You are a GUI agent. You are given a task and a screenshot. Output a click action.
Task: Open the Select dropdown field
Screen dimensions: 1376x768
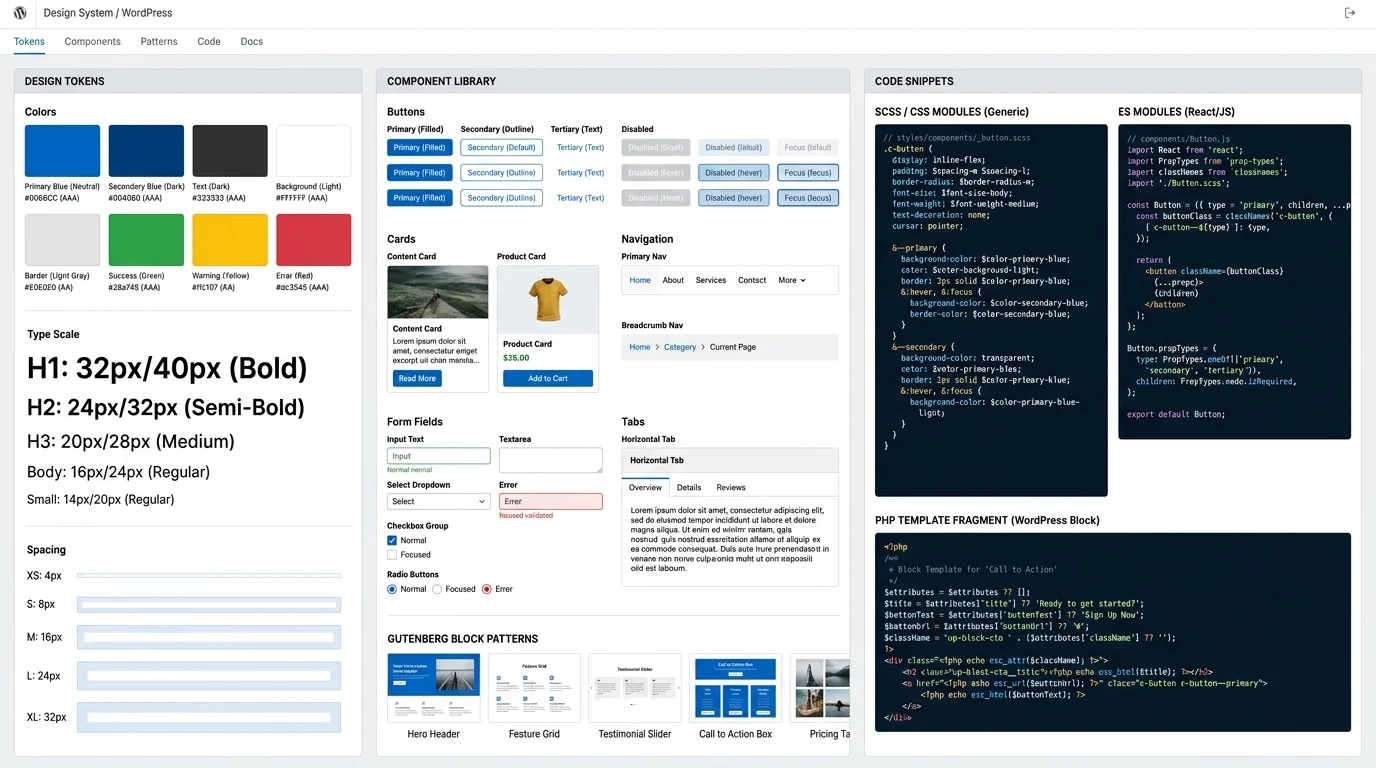pos(438,501)
